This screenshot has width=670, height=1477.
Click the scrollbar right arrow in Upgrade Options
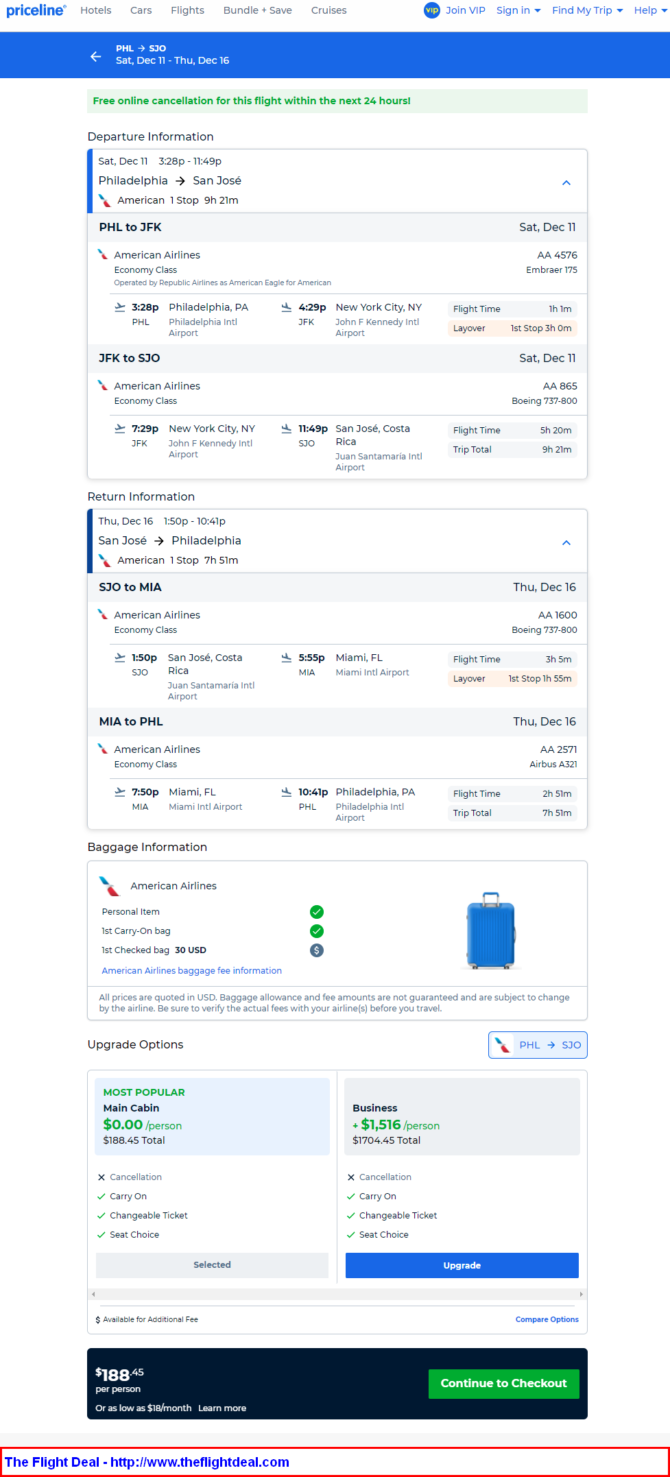click(x=581, y=1294)
